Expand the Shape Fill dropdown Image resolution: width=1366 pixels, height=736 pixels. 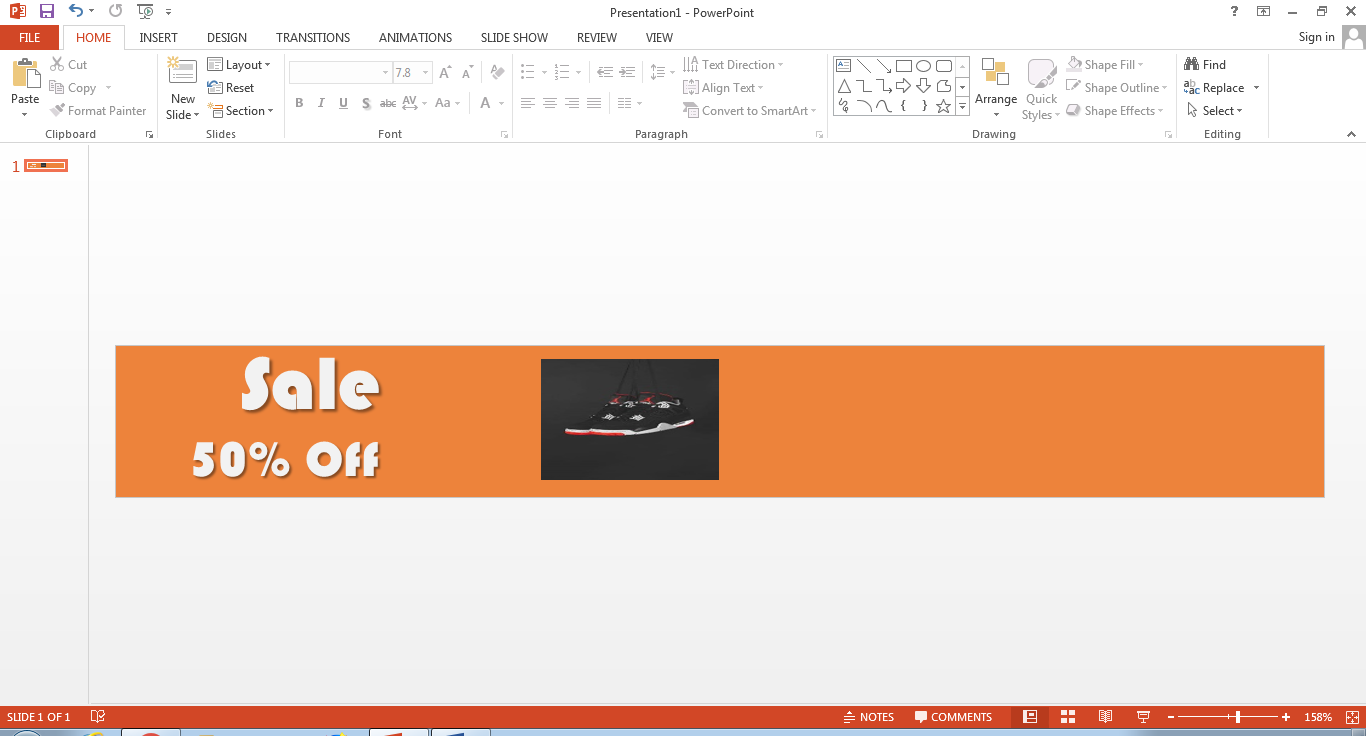[1140, 63]
